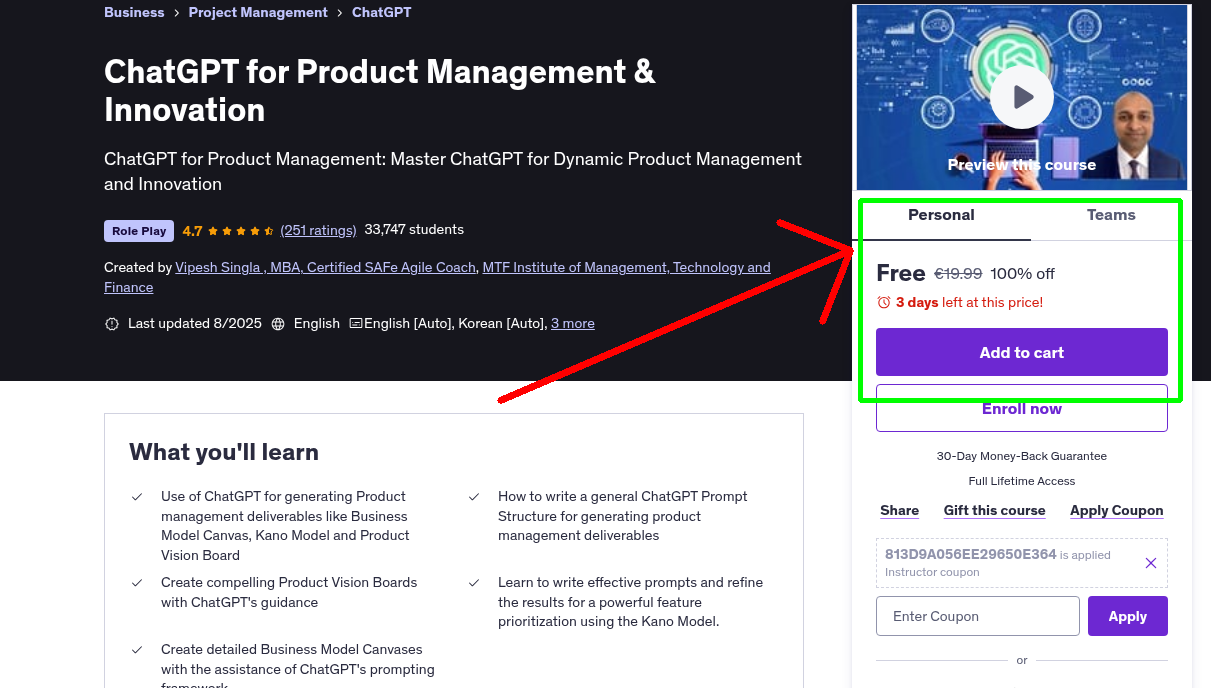Click the 33,747 students text

414,230
